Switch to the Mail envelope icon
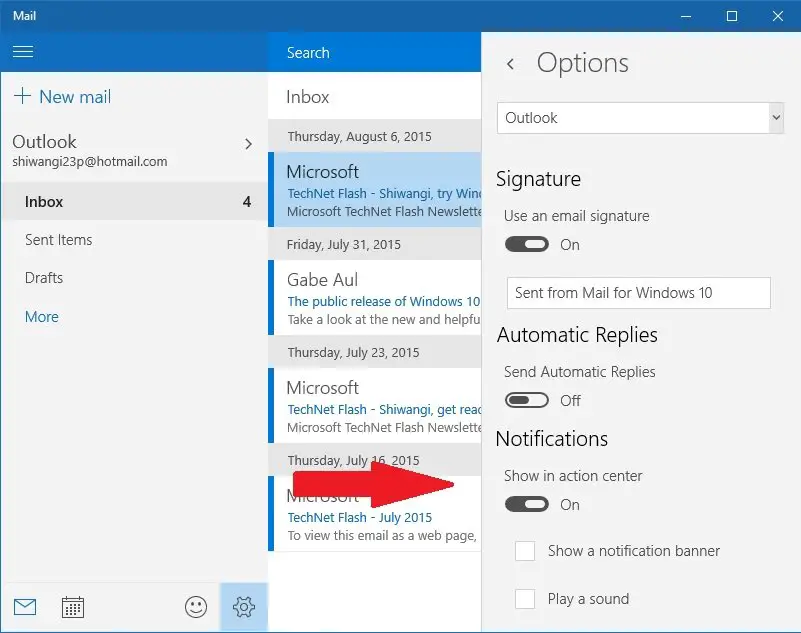 point(25,607)
